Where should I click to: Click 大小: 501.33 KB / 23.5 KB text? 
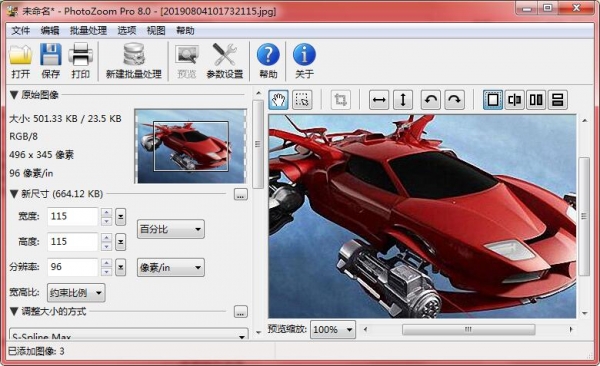pyautogui.click(x=65, y=119)
